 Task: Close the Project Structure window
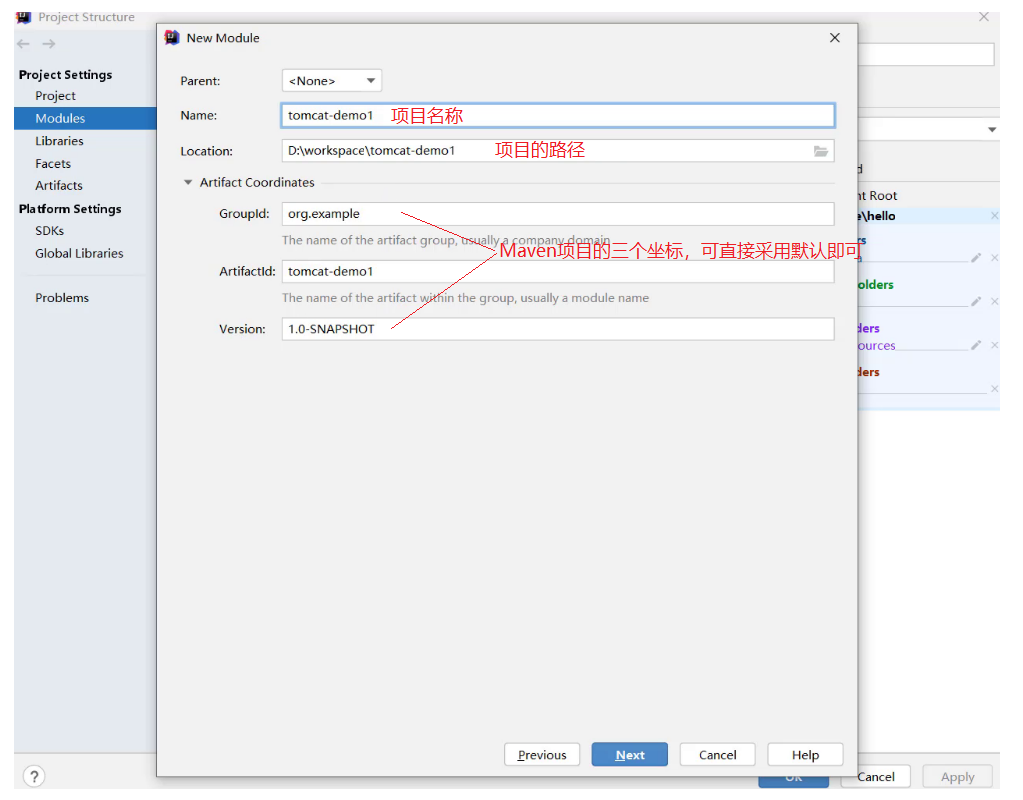coord(983,17)
